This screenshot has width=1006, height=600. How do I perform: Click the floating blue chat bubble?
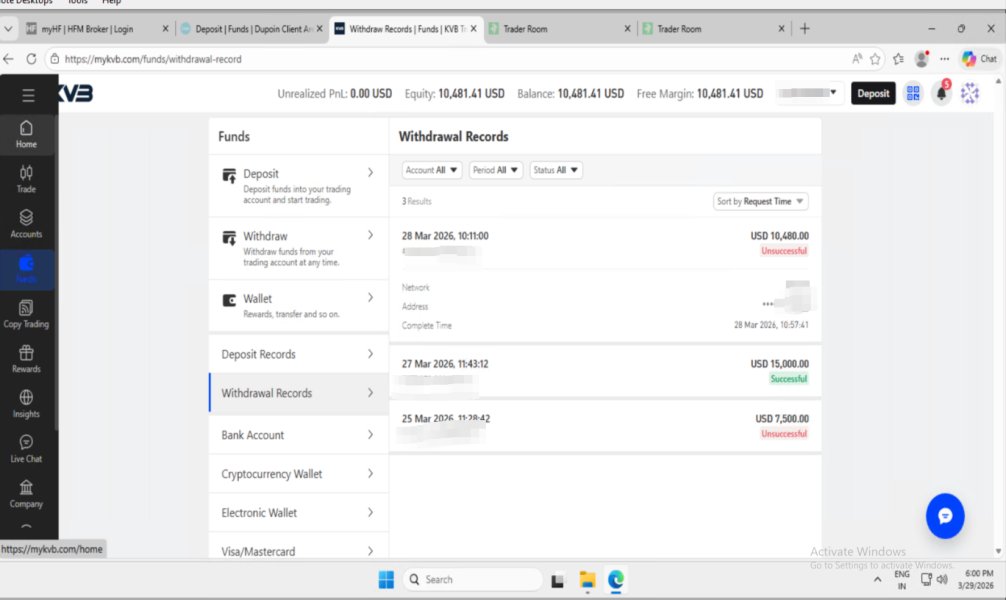pos(944,516)
